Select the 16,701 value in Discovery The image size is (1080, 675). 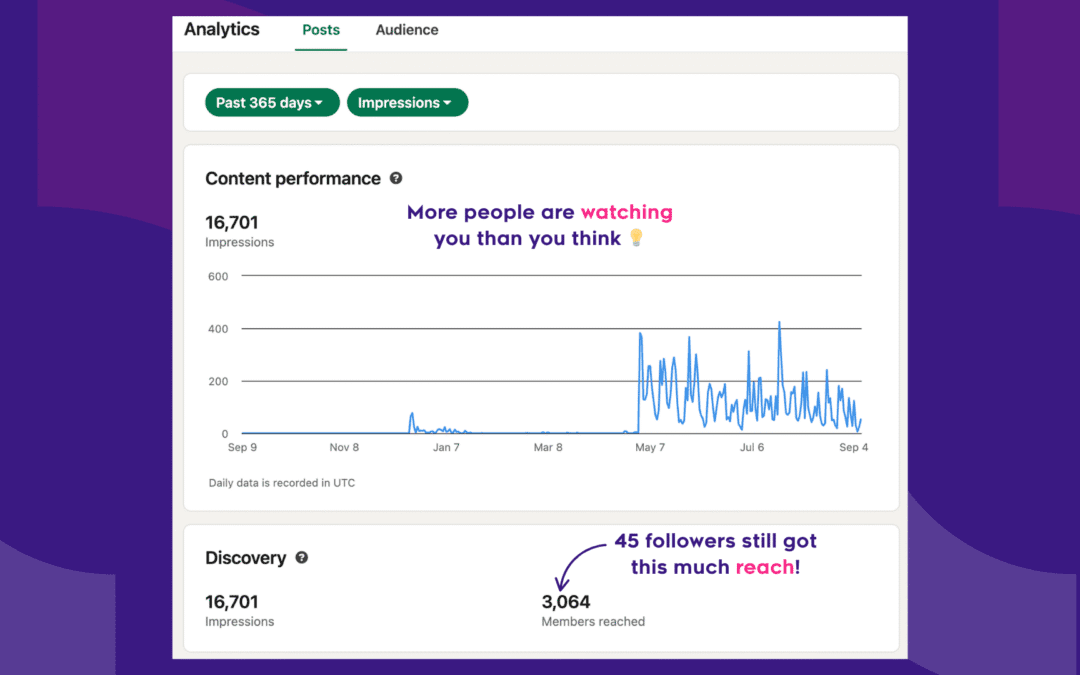coord(231,602)
